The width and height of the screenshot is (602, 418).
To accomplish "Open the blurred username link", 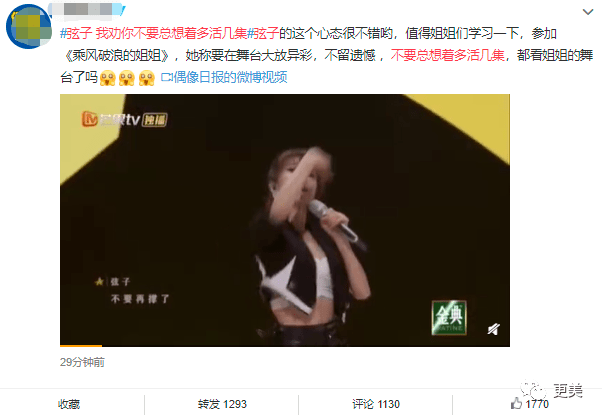I will click(87, 10).
